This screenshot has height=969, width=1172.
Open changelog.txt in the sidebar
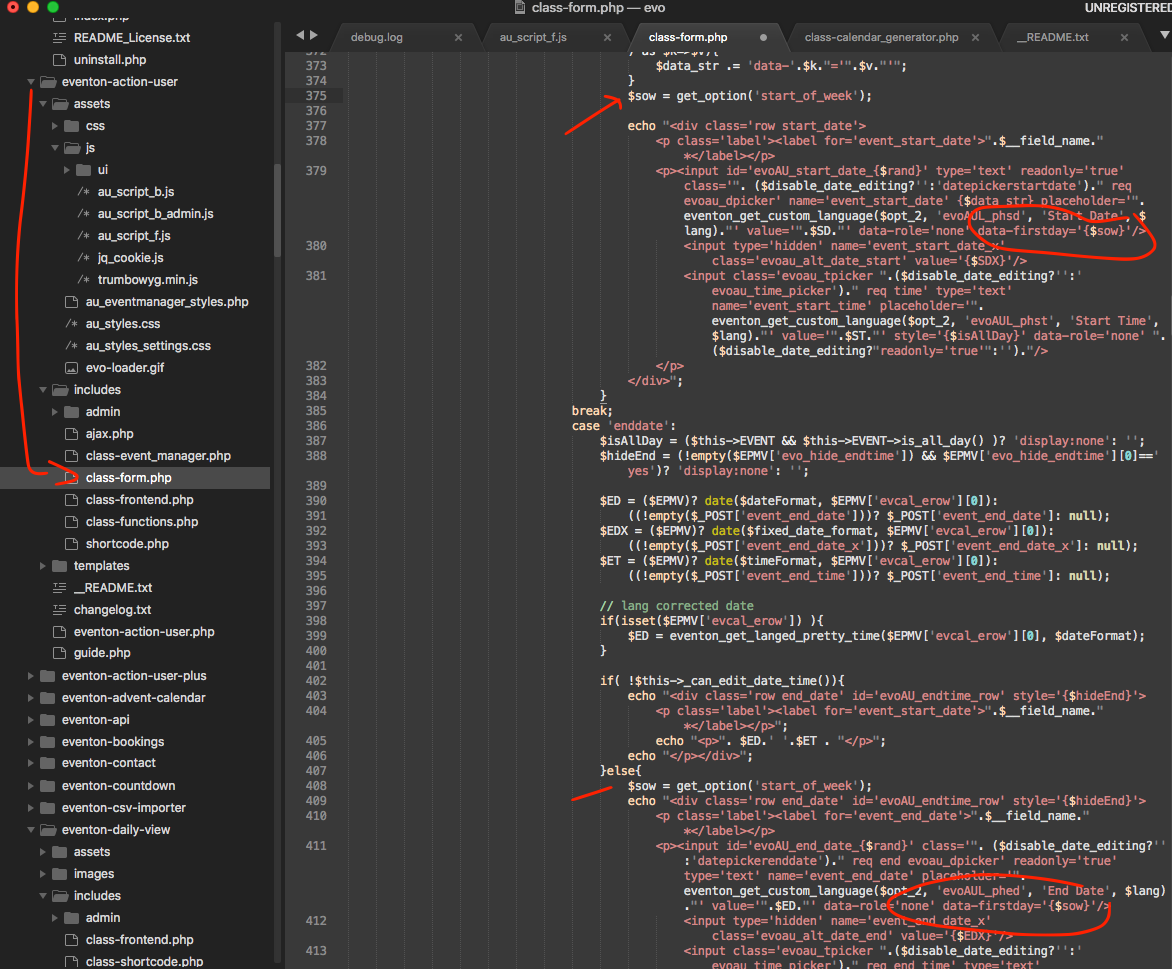[x=112, y=610]
